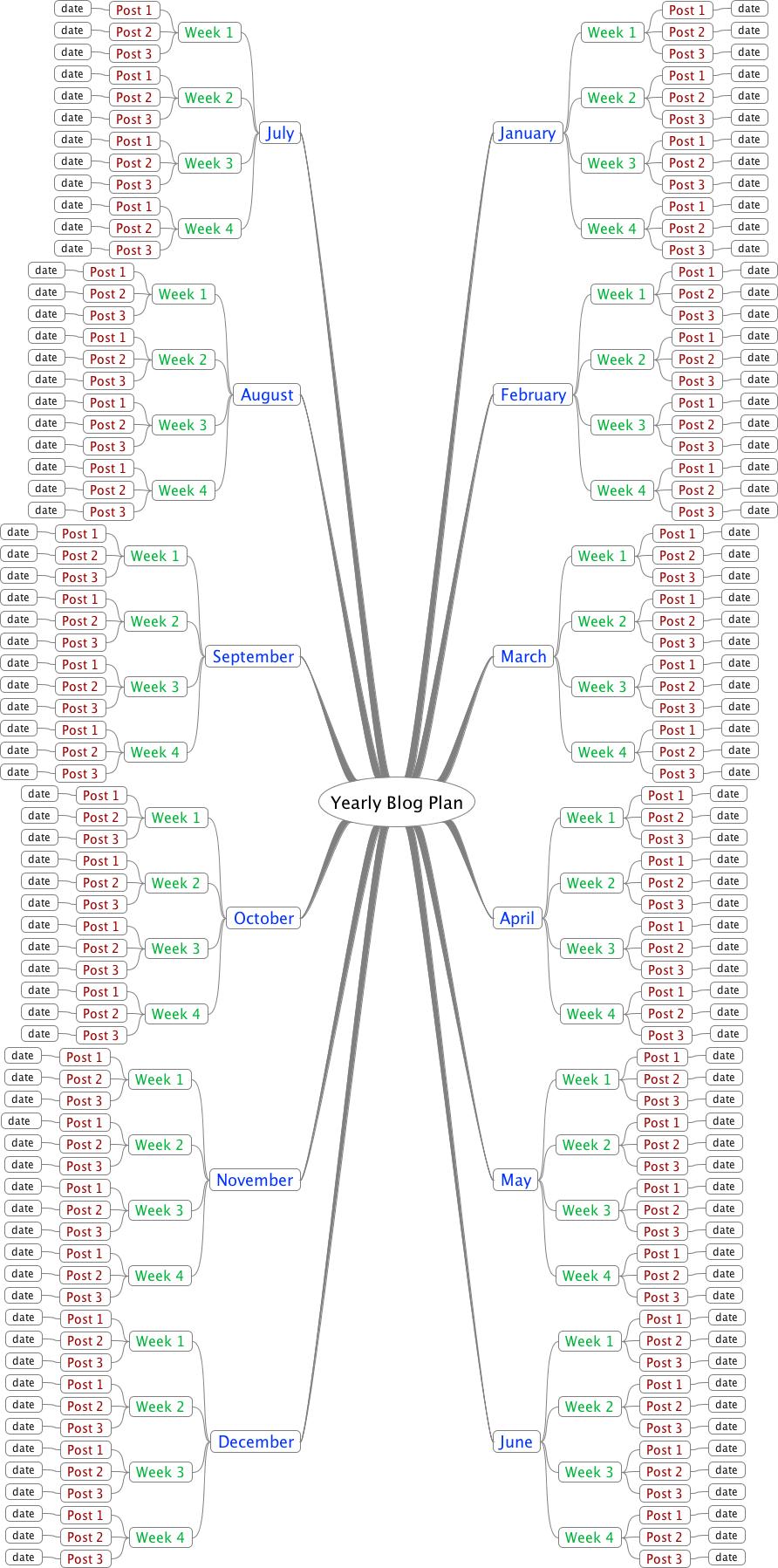
Task: Select Week 4 under July
Action: (x=209, y=229)
